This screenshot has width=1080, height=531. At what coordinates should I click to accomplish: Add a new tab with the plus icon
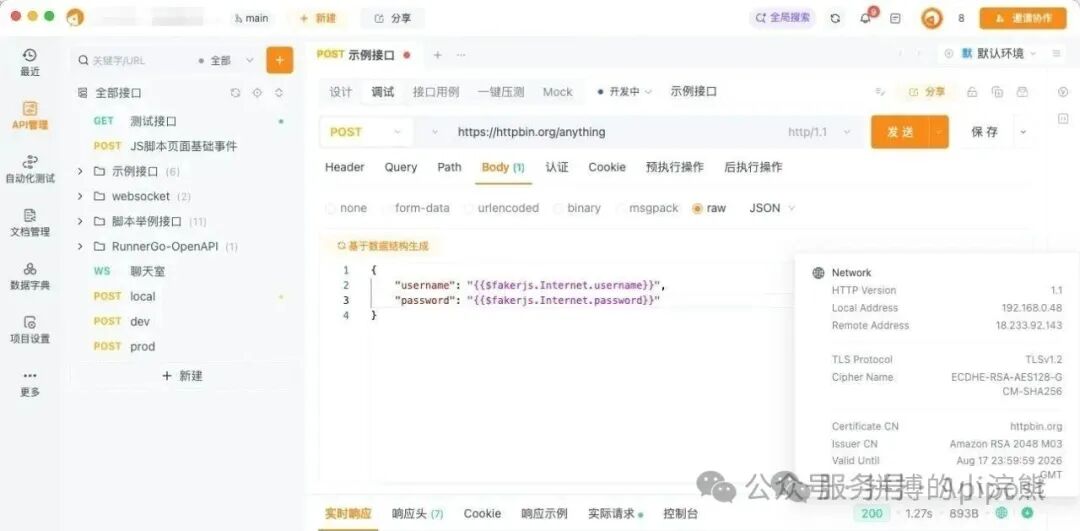437,55
